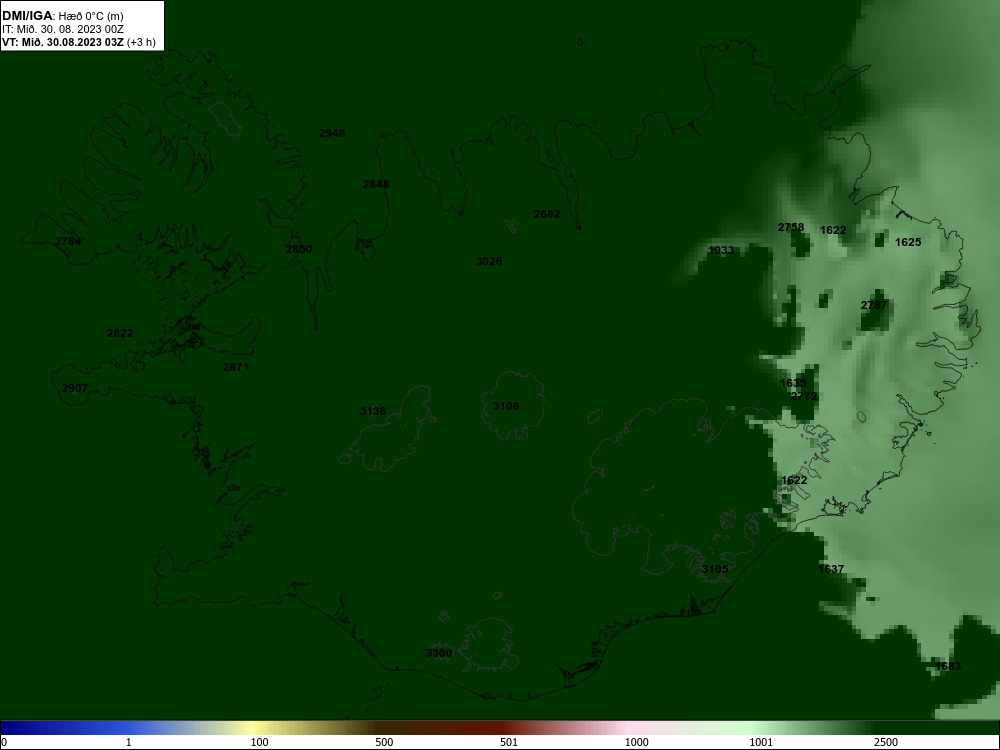Click the 1933 value at the light-green edge
Viewport: 1000px width, 750px height.
click(x=721, y=250)
